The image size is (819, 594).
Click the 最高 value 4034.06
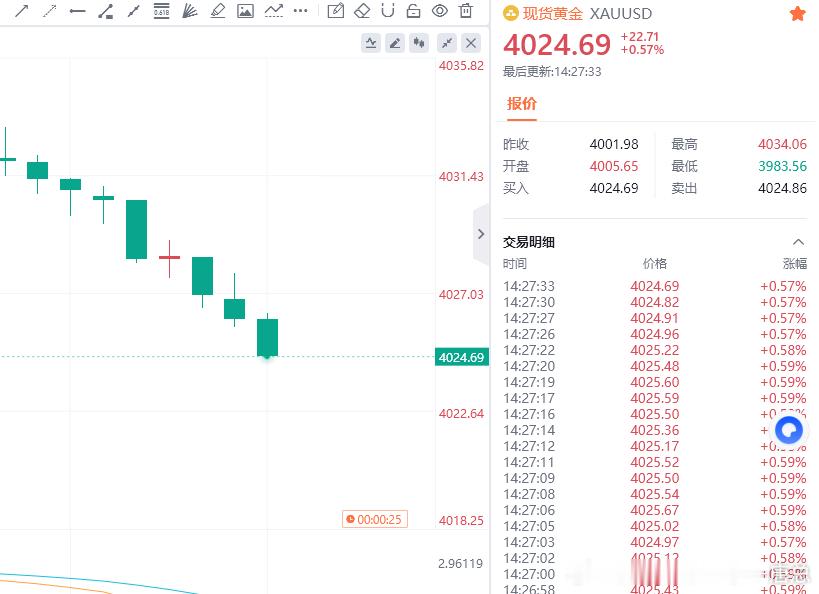click(x=782, y=144)
